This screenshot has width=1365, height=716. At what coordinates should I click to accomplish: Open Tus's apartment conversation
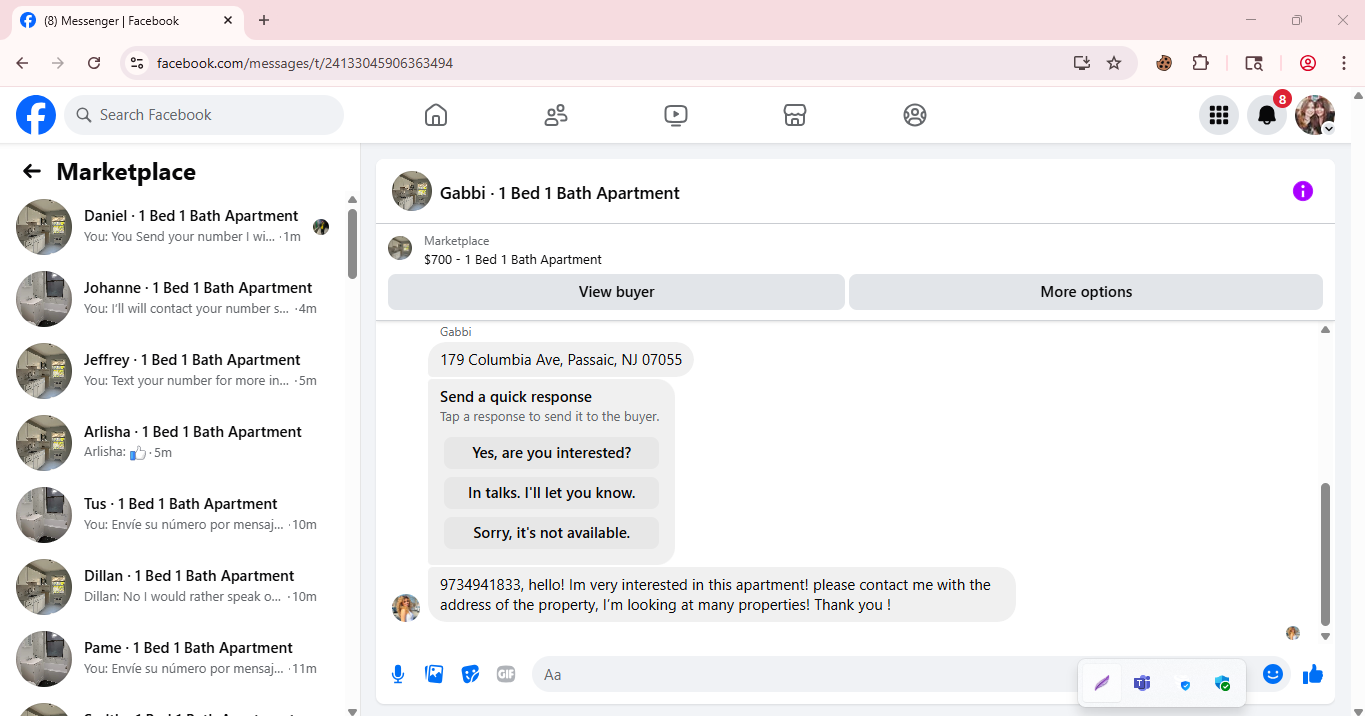tap(175, 514)
